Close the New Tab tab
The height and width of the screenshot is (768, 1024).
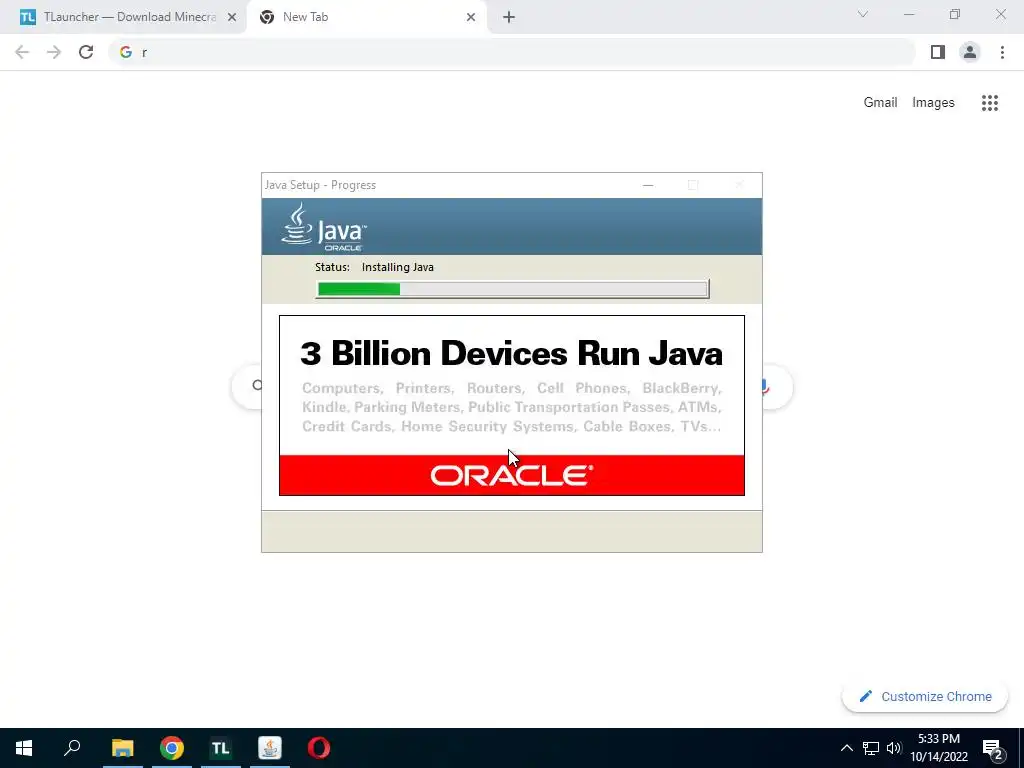click(x=471, y=17)
